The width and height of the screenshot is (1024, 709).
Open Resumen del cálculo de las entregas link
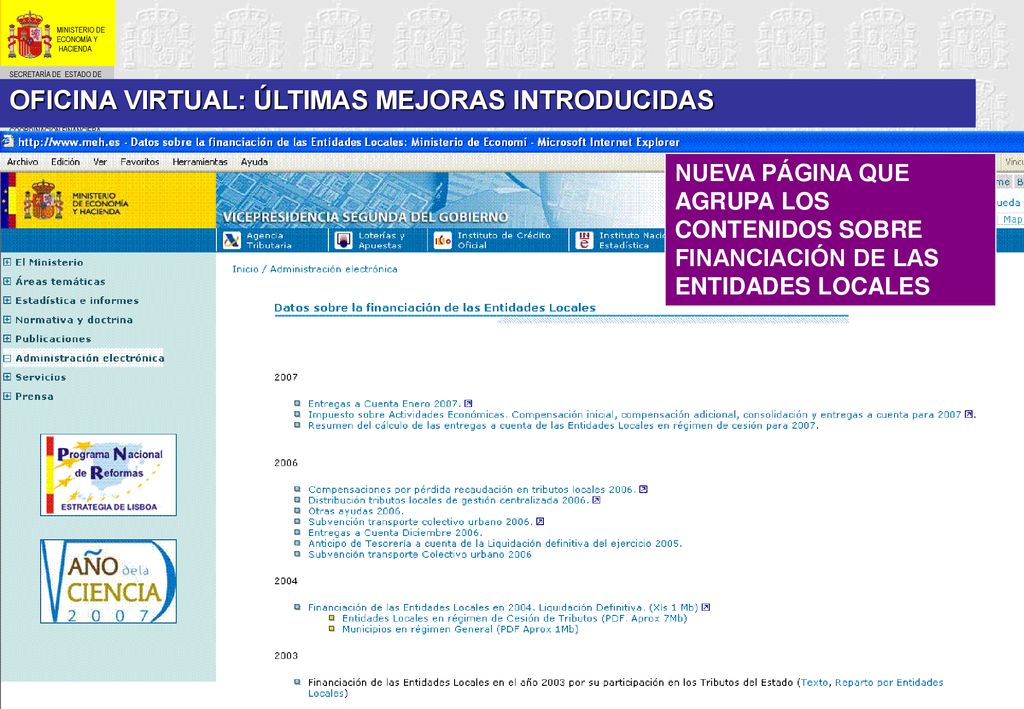click(562, 426)
